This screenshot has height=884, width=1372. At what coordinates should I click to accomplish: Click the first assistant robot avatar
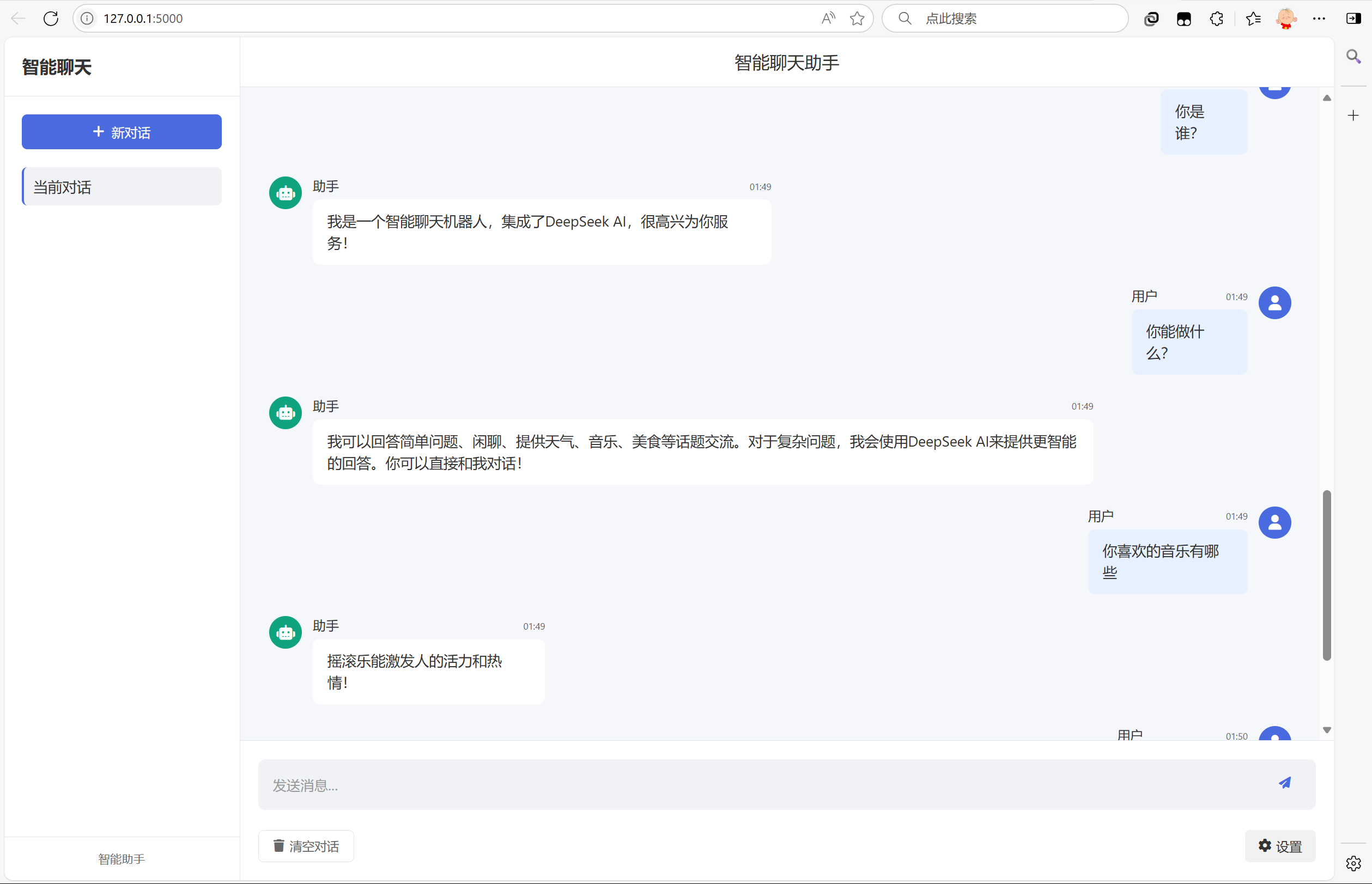(x=286, y=193)
